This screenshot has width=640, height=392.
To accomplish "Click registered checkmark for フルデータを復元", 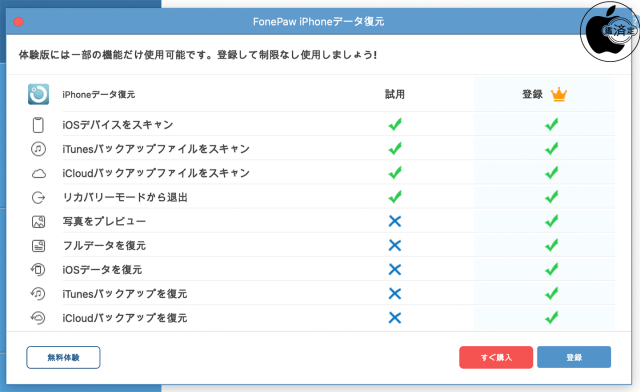I will (x=551, y=245).
